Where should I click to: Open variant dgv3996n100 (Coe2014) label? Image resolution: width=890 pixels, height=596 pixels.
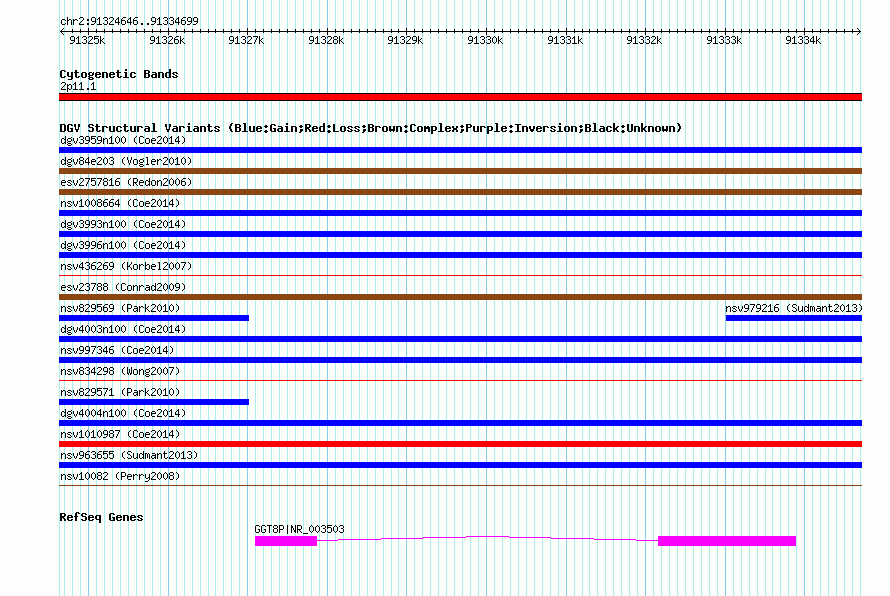(123, 245)
